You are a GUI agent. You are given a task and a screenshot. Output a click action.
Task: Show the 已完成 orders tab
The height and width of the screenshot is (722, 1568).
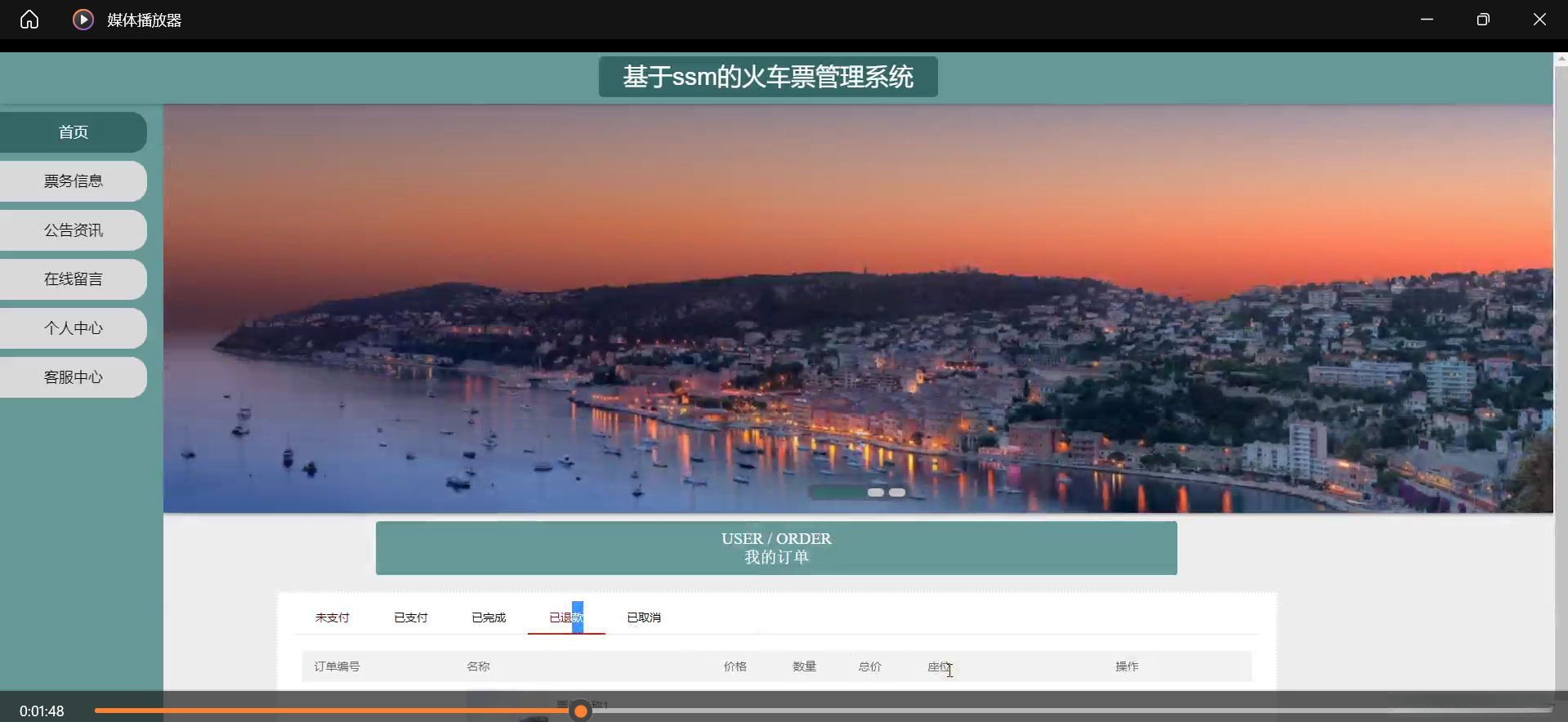[x=489, y=617]
